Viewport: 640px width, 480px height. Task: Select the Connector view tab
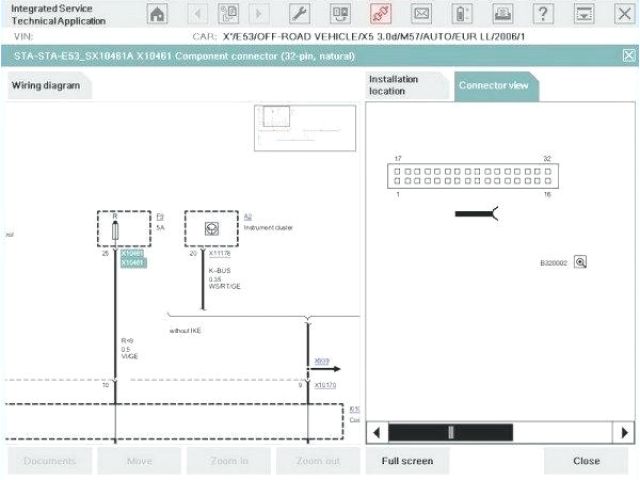tap(493, 86)
